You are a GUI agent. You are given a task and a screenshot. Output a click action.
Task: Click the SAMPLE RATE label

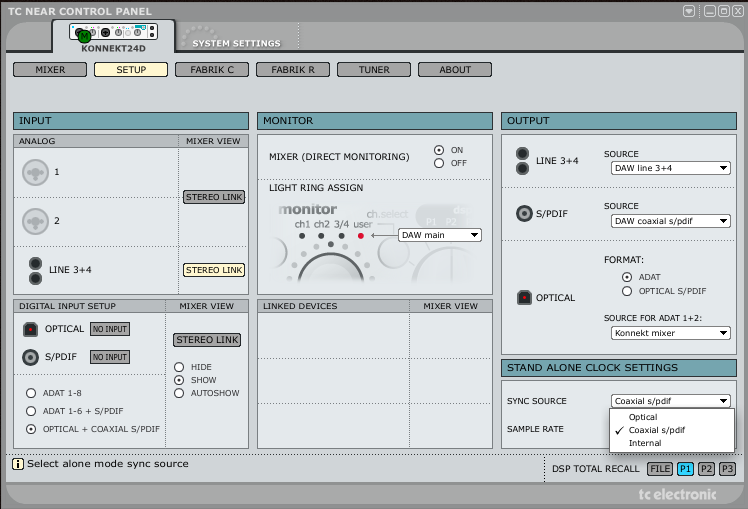[535, 429]
